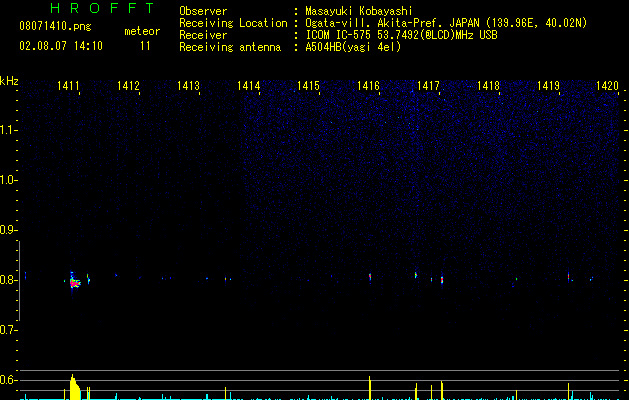The height and width of the screenshot is (400, 629).
Task: Click the yellow power spike at 1416
Action: coord(369,388)
